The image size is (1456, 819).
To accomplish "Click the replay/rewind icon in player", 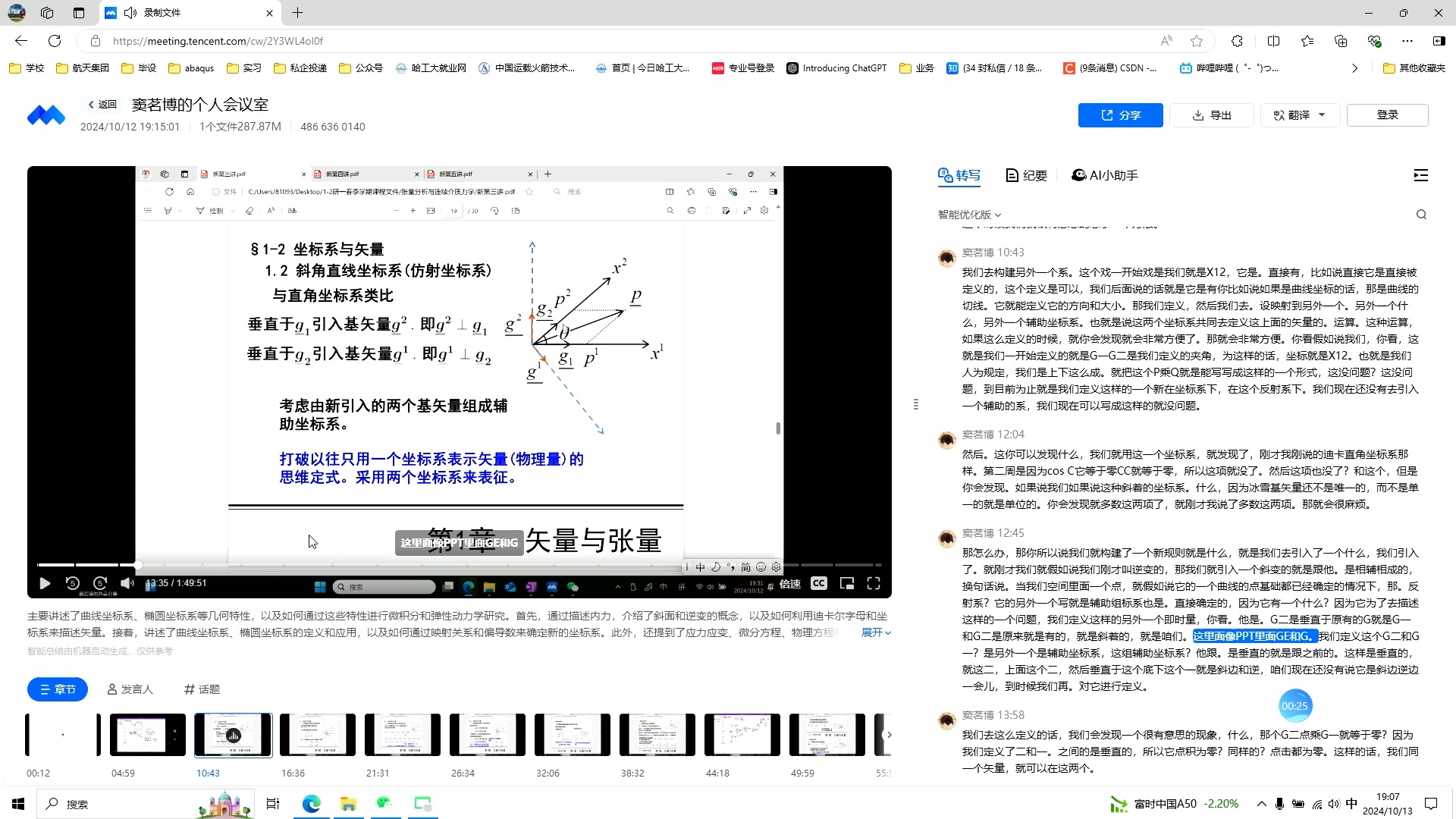I will pos(72,583).
